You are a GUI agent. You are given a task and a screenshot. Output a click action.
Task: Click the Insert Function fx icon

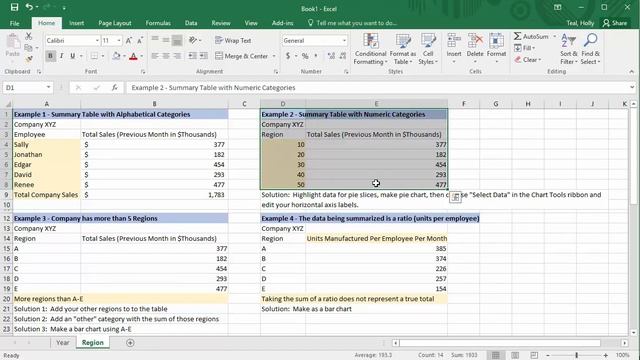point(115,87)
